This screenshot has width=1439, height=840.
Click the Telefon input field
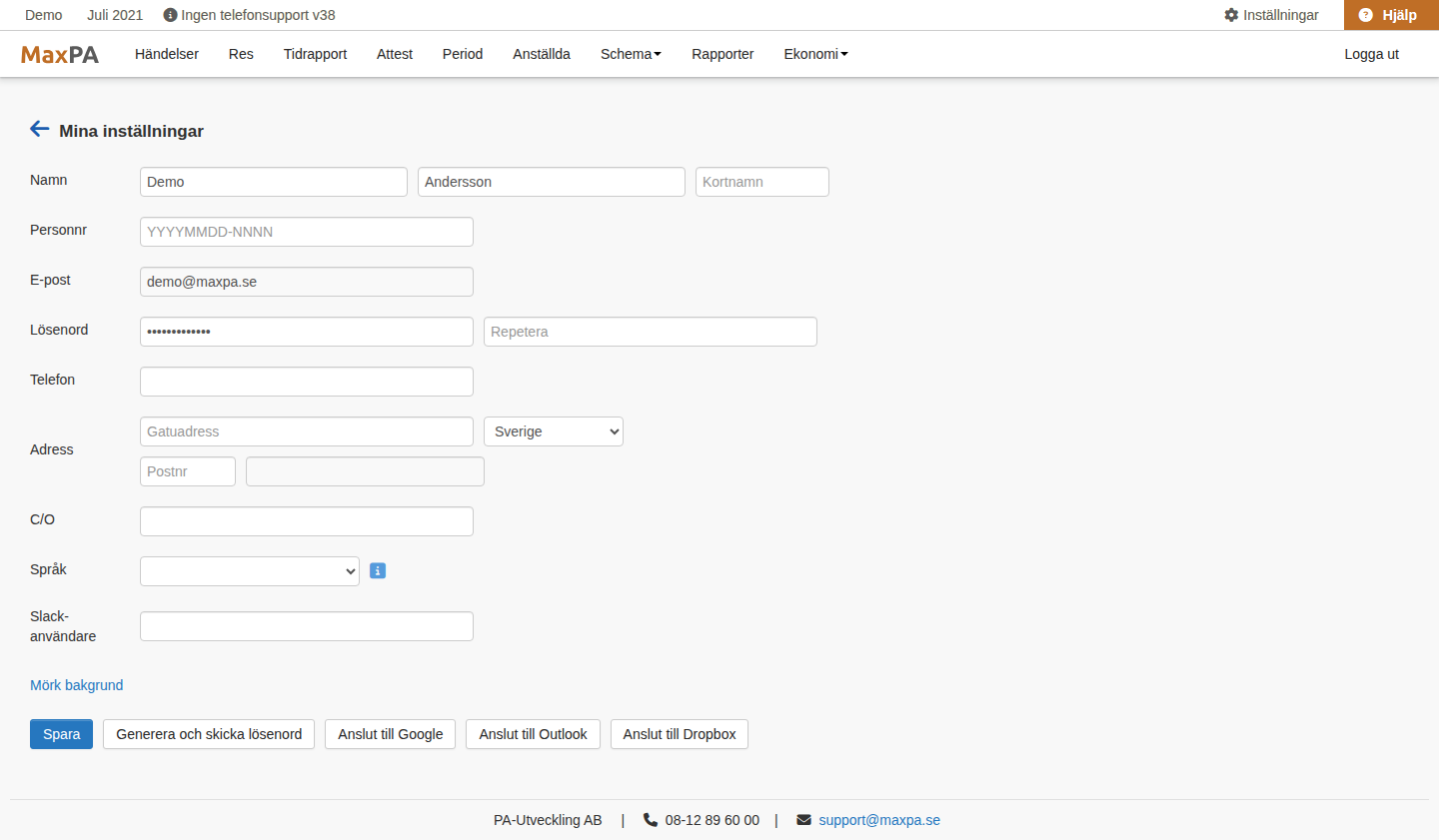[x=307, y=382]
